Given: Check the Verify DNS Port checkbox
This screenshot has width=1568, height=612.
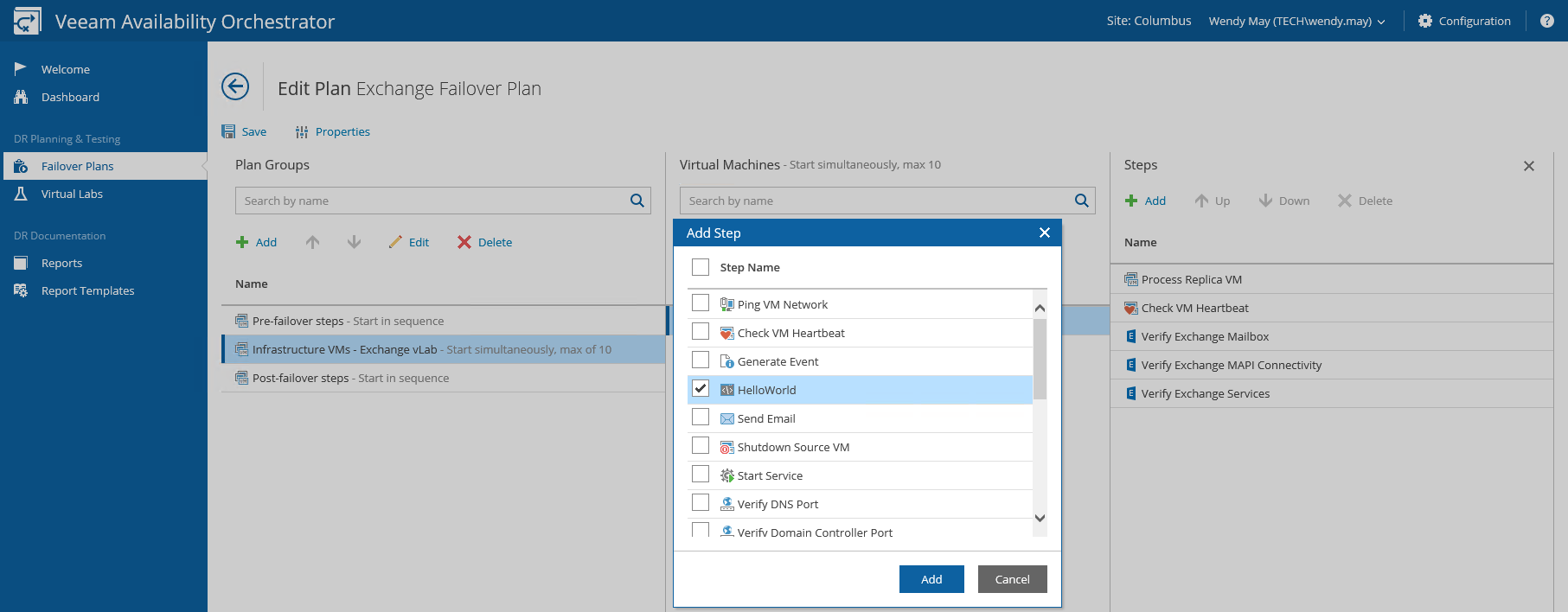Looking at the screenshot, I should [x=701, y=502].
